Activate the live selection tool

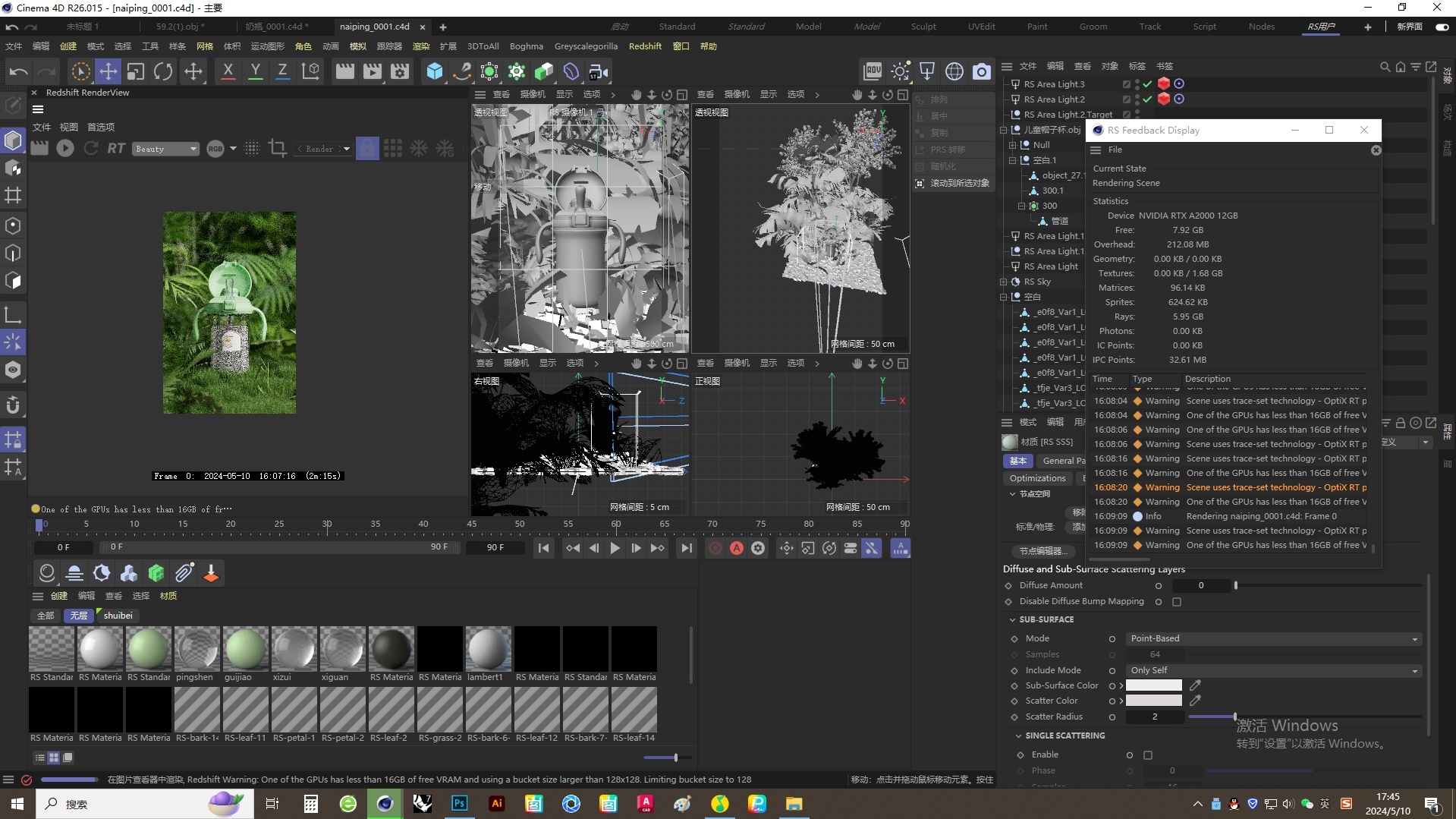(x=80, y=71)
